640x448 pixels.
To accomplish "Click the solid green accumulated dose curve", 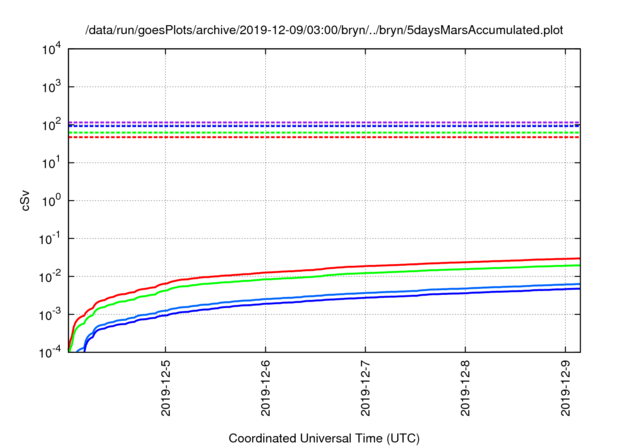I will click(400, 271).
